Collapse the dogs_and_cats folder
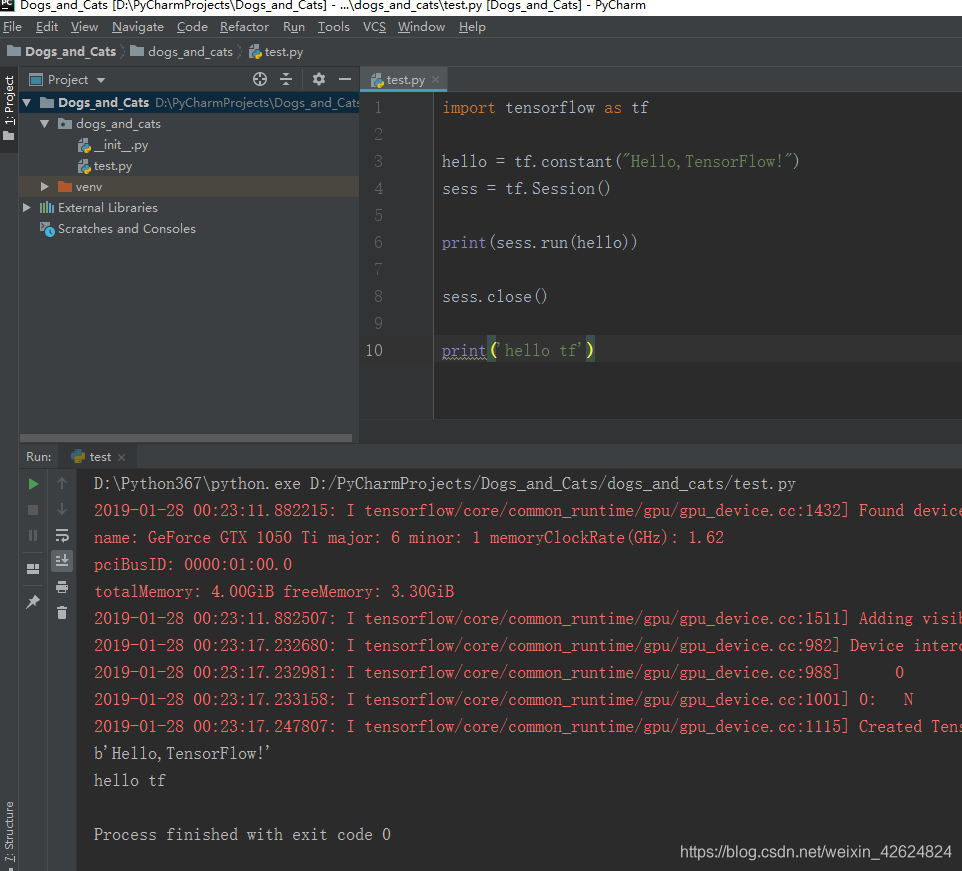The height and width of the screenshot is (871, 962). tap(44, 124)
